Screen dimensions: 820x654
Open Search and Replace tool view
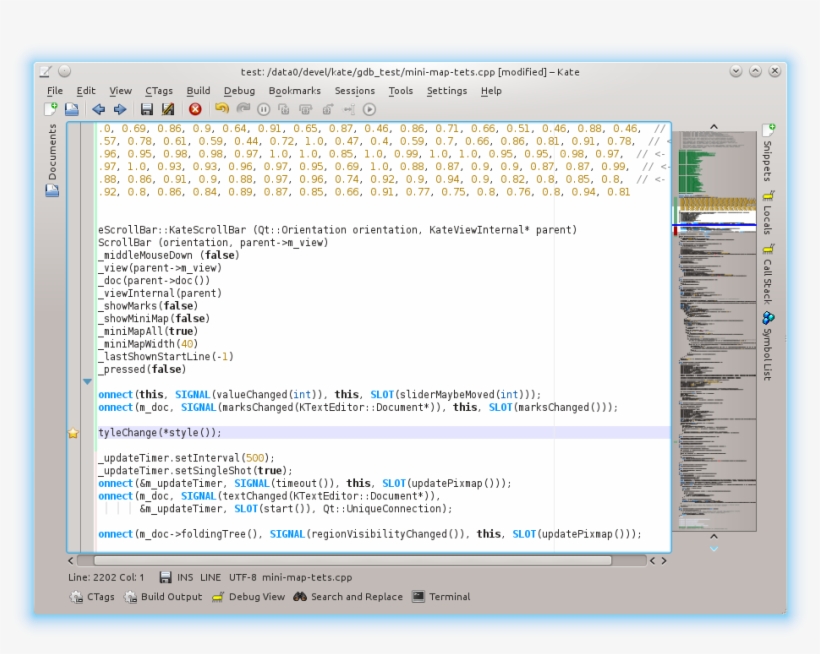(x=348, y=596)
